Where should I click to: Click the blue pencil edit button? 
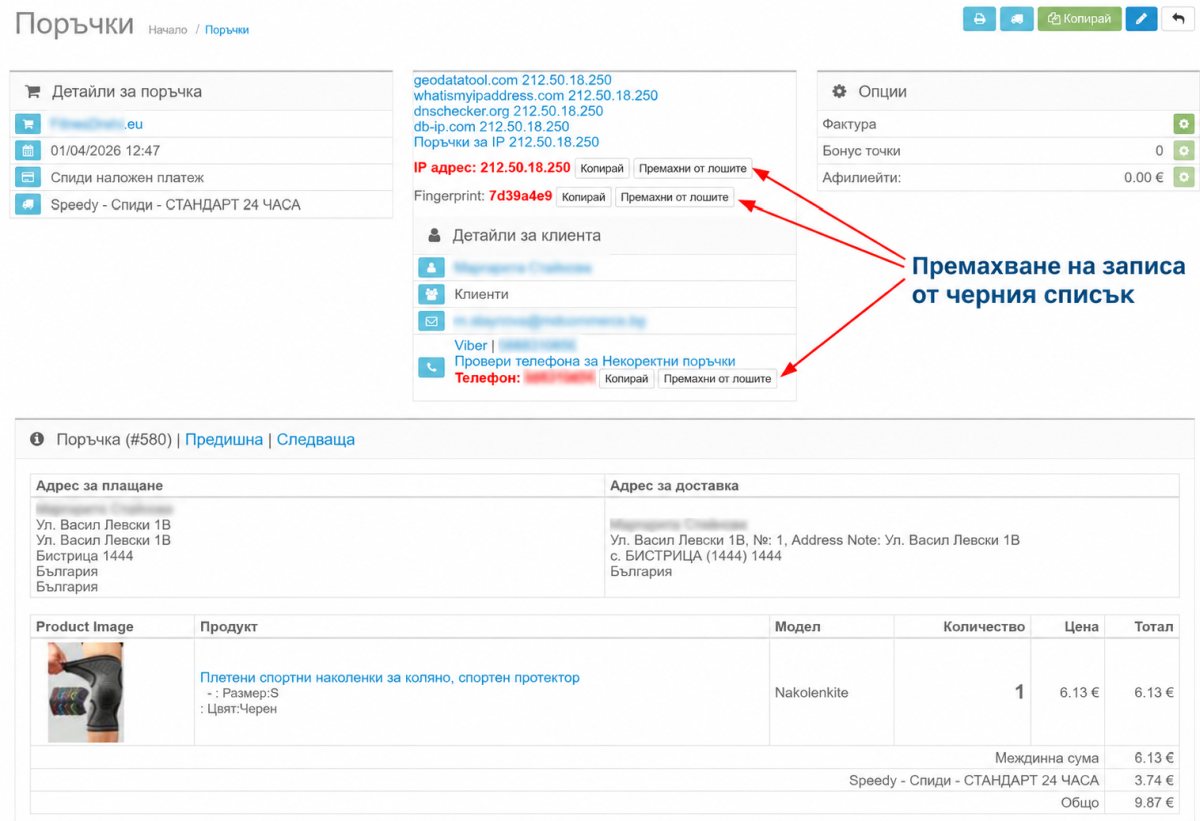coord(1141,19)
